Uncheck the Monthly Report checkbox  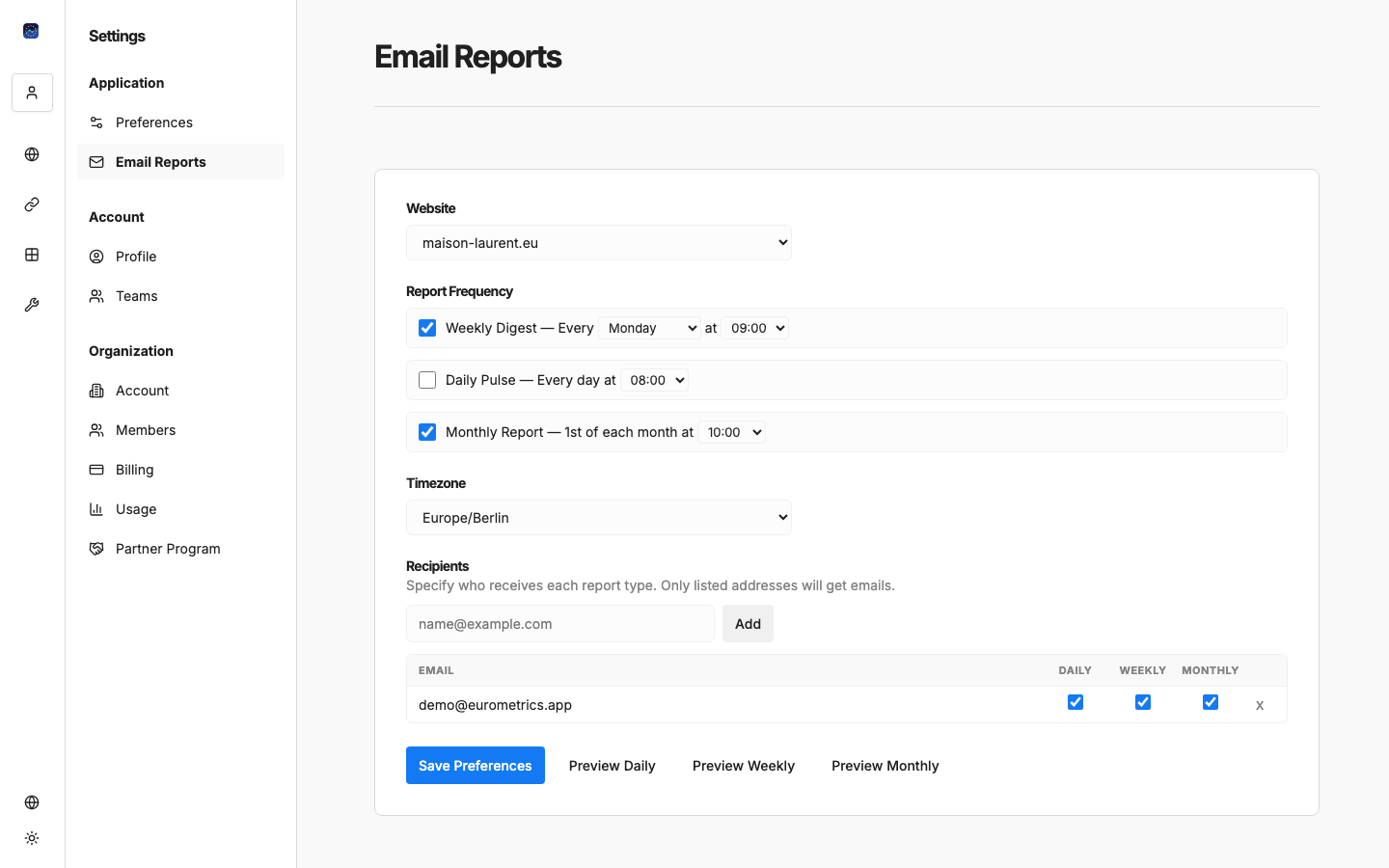click(x=427, y=432)
